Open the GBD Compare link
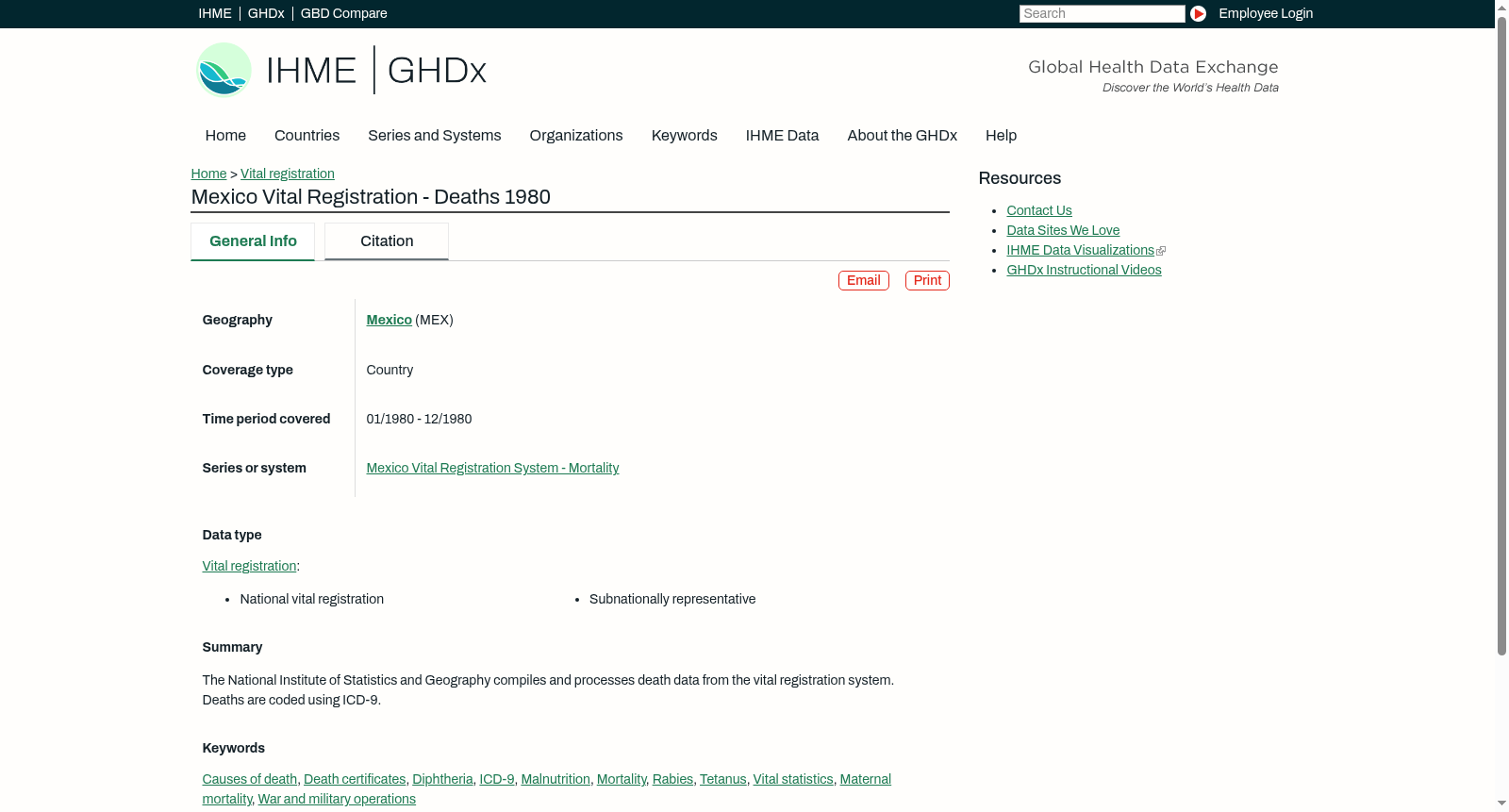The height and width of the screenshot is (812, 1509). [x=344, y=13]
